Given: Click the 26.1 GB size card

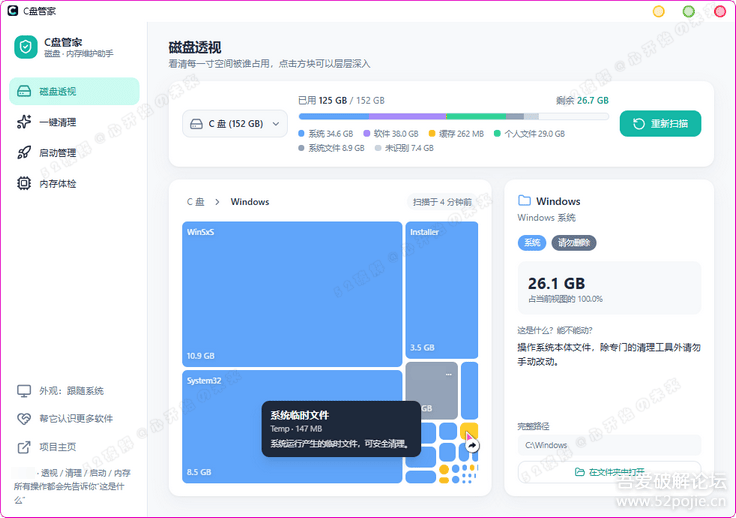Looking at the screenshot, I should click(609, 288).
